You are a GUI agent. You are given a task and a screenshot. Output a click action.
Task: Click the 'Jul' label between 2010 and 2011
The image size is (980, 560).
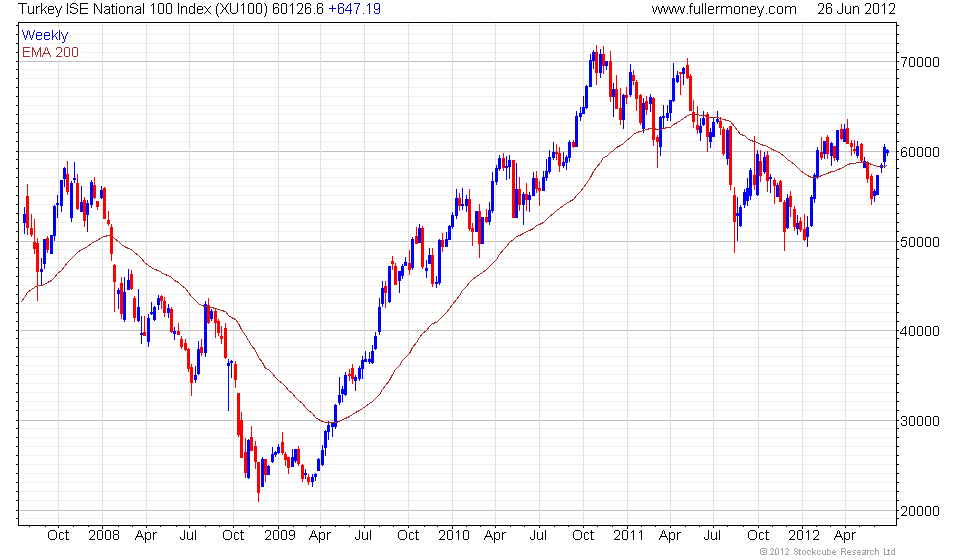pos(538,536)
